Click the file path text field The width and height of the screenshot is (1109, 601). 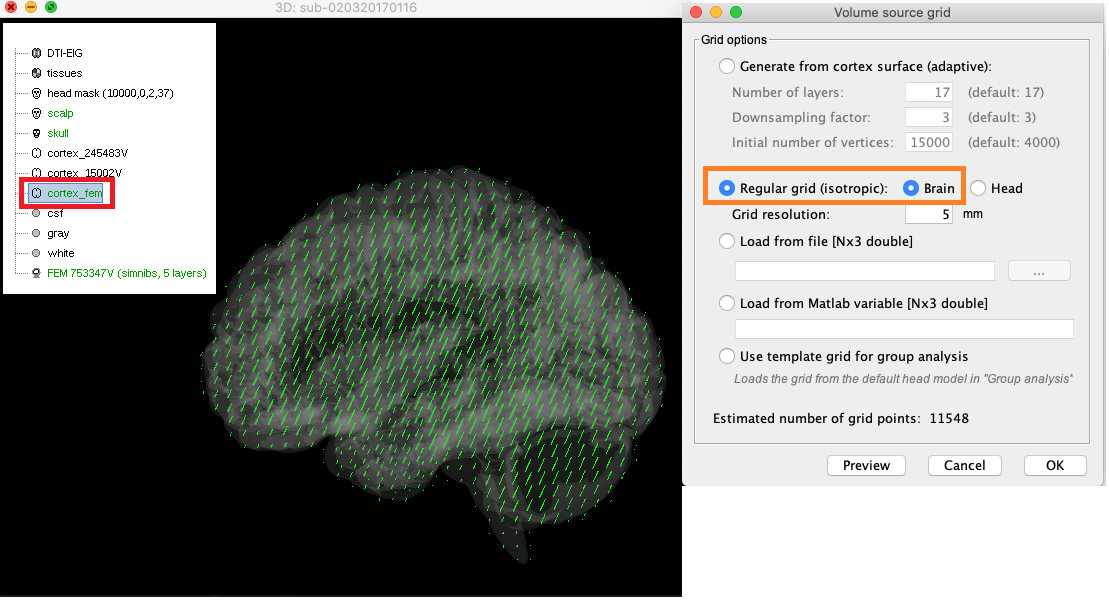tap(865, 271)
